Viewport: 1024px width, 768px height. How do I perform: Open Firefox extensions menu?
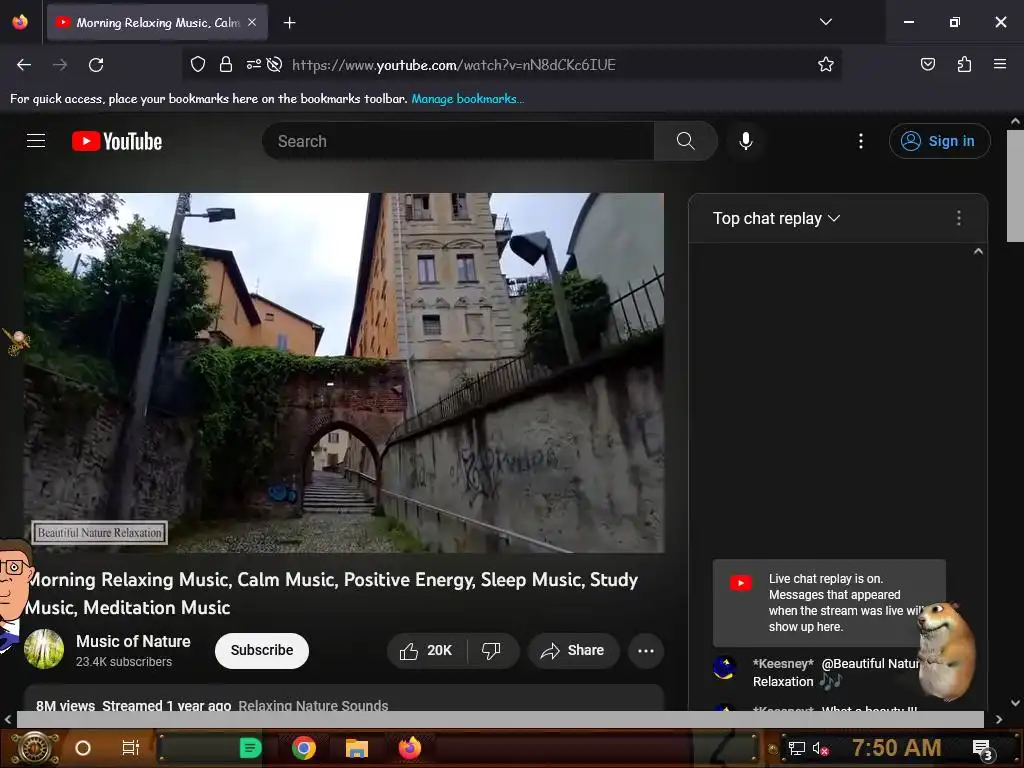tap(964, 64)
